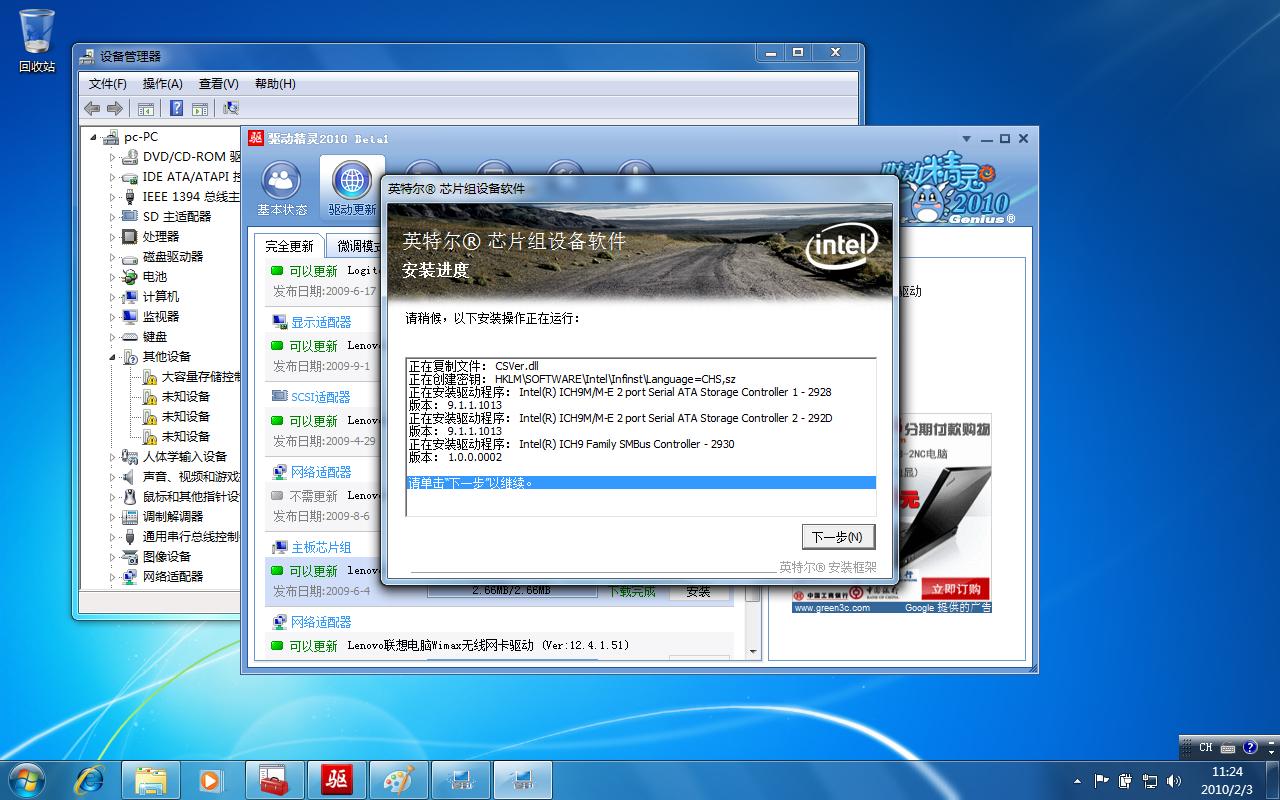Open the Windows Start menu orb
This screenshot has width=1280, height=800.
point(25,779)
